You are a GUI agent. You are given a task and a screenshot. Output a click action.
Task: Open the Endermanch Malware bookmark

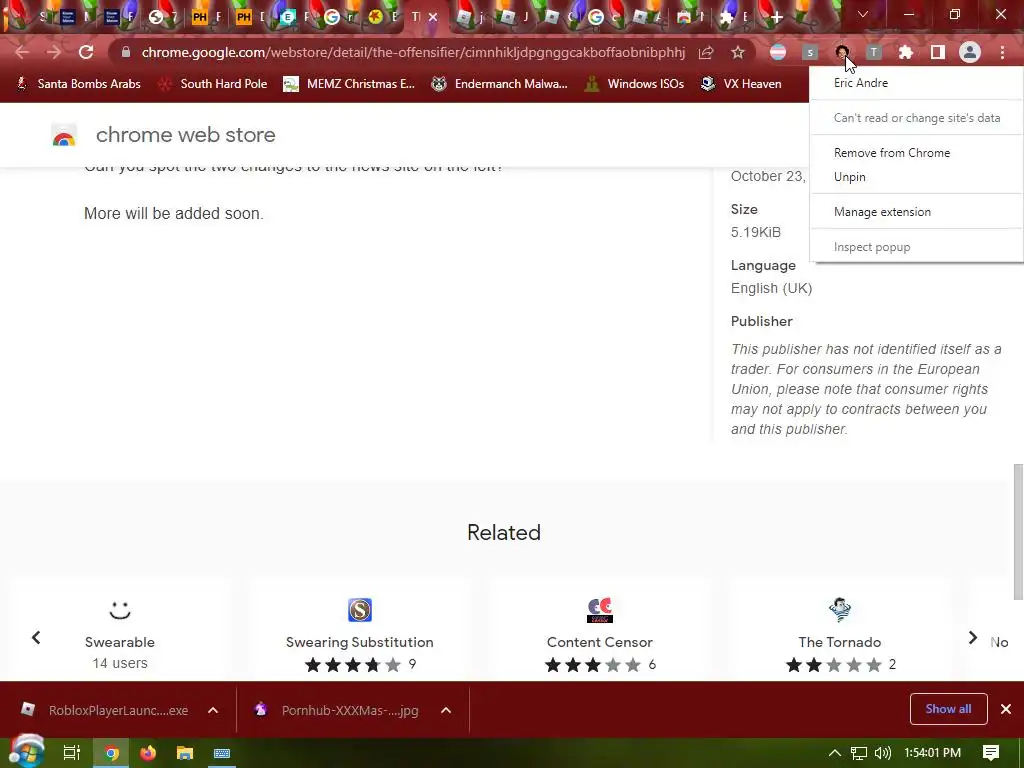(x=500, y=84)
